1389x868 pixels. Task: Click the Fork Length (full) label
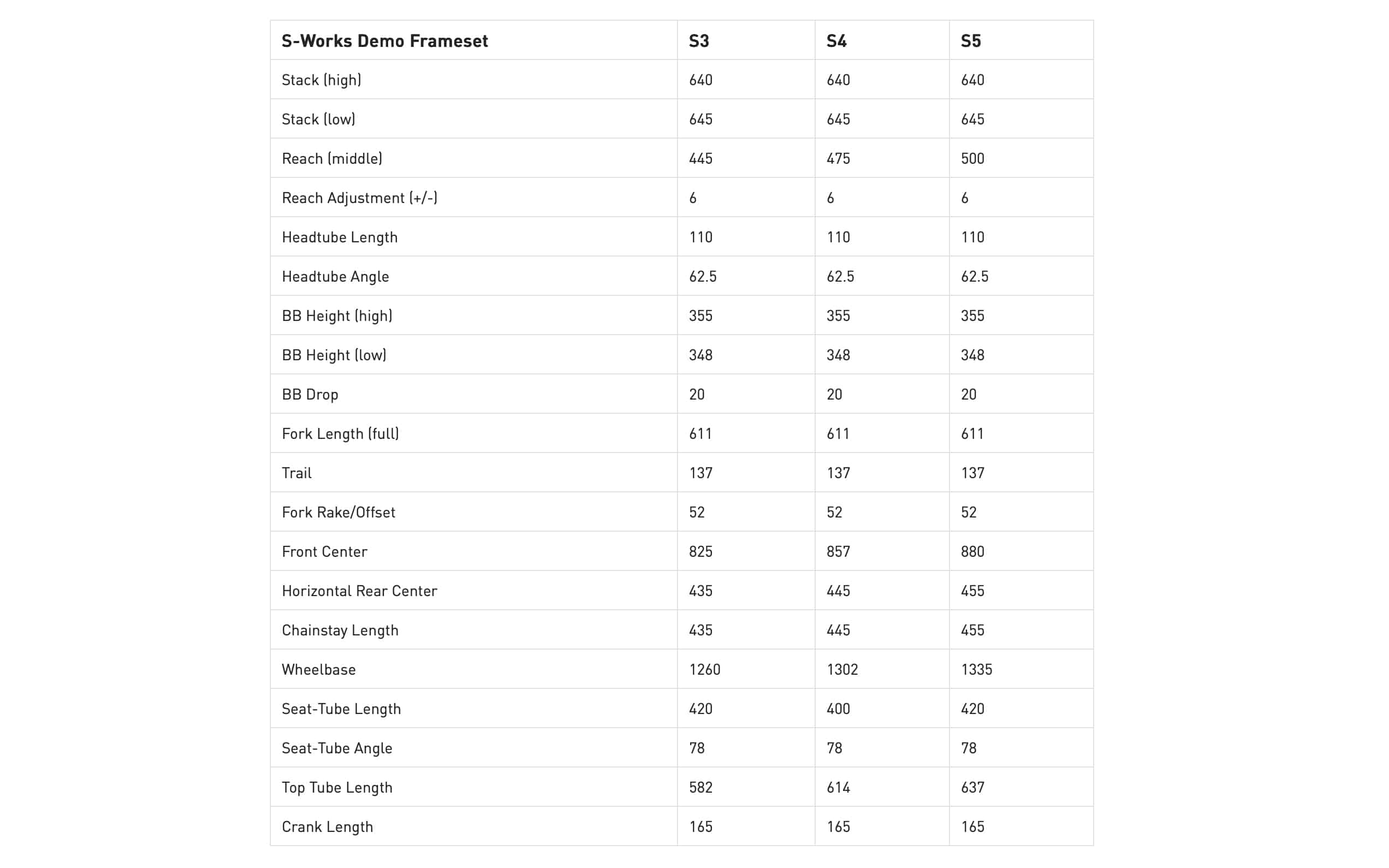click(340, 434)
